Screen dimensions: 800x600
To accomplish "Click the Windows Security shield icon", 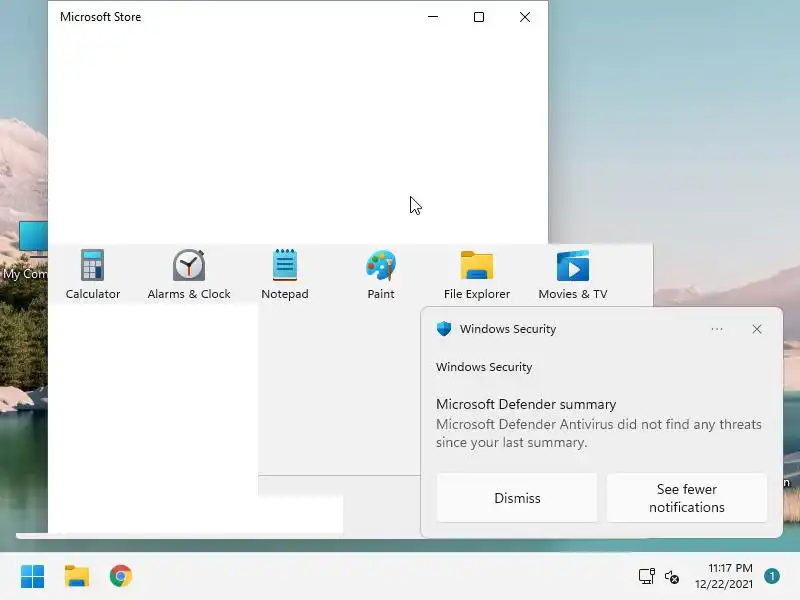I will (x=444, y=329).
